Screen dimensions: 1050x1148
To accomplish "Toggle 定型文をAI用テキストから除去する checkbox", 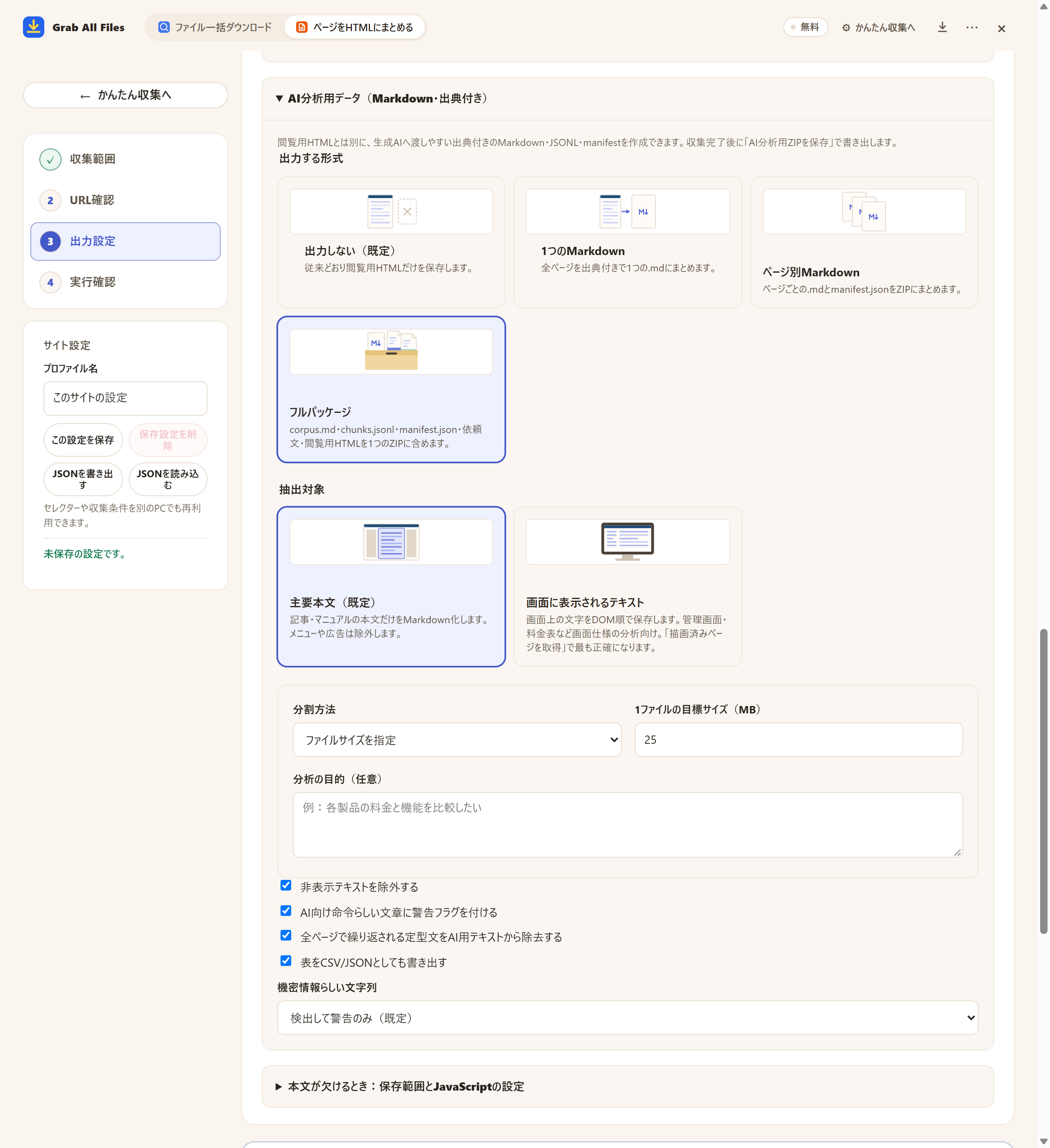I will (x=286, y=936).
